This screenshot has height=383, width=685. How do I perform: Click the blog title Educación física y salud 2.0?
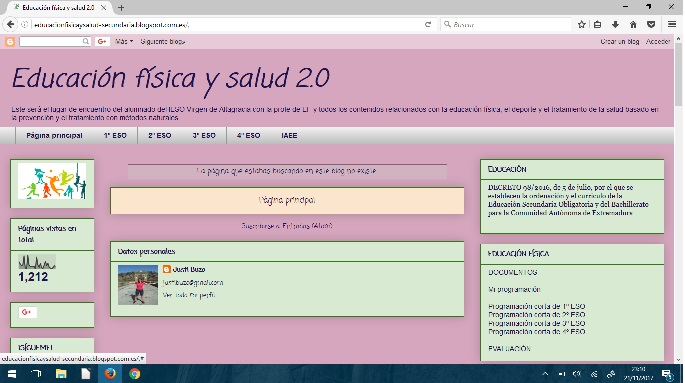(x=171, y=79)
